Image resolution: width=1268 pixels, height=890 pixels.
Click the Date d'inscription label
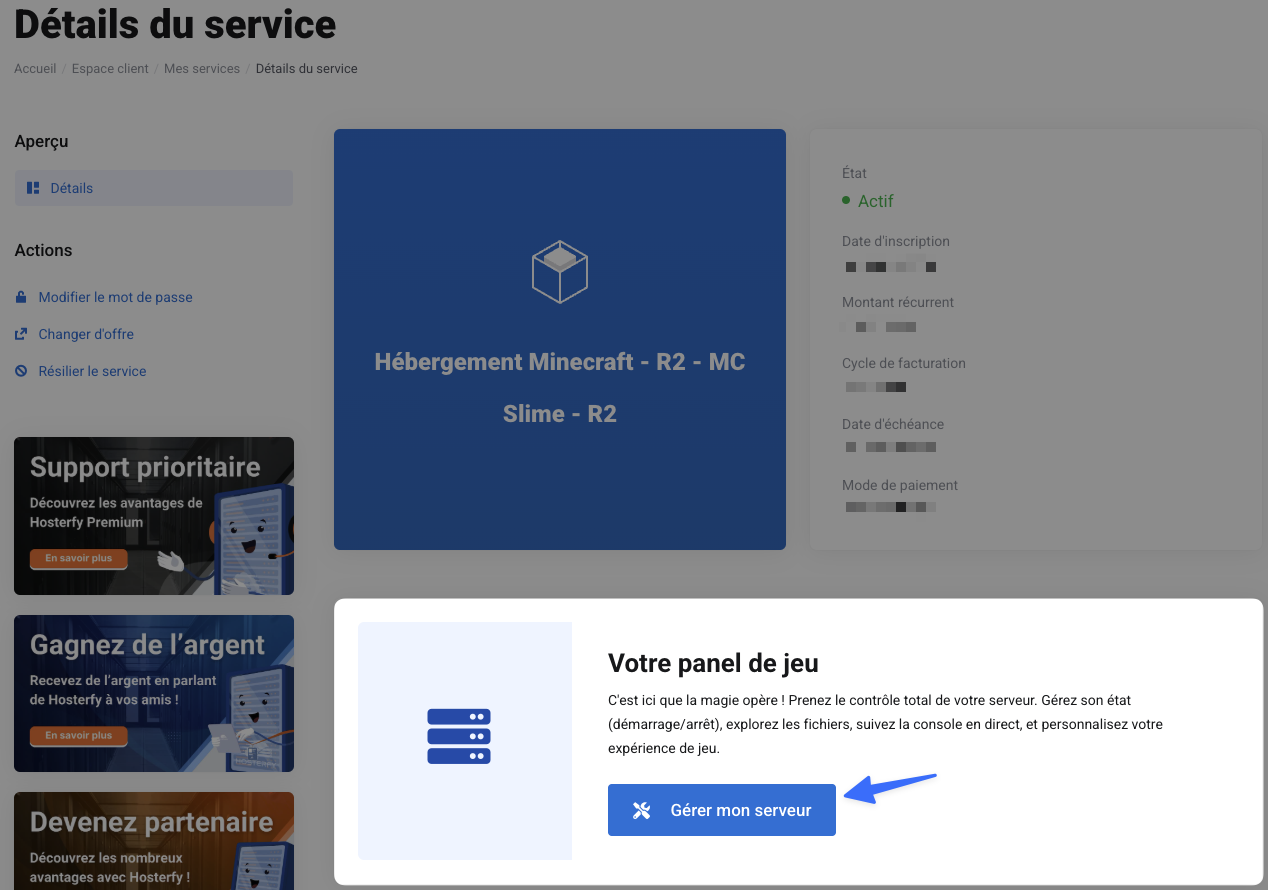(x=896, y=241)
